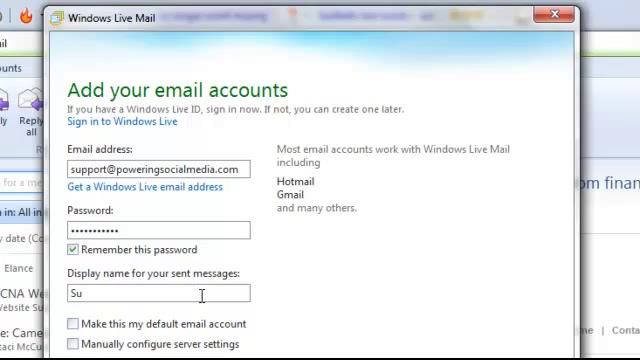Click the Display name input field

[x=159, y=293]
